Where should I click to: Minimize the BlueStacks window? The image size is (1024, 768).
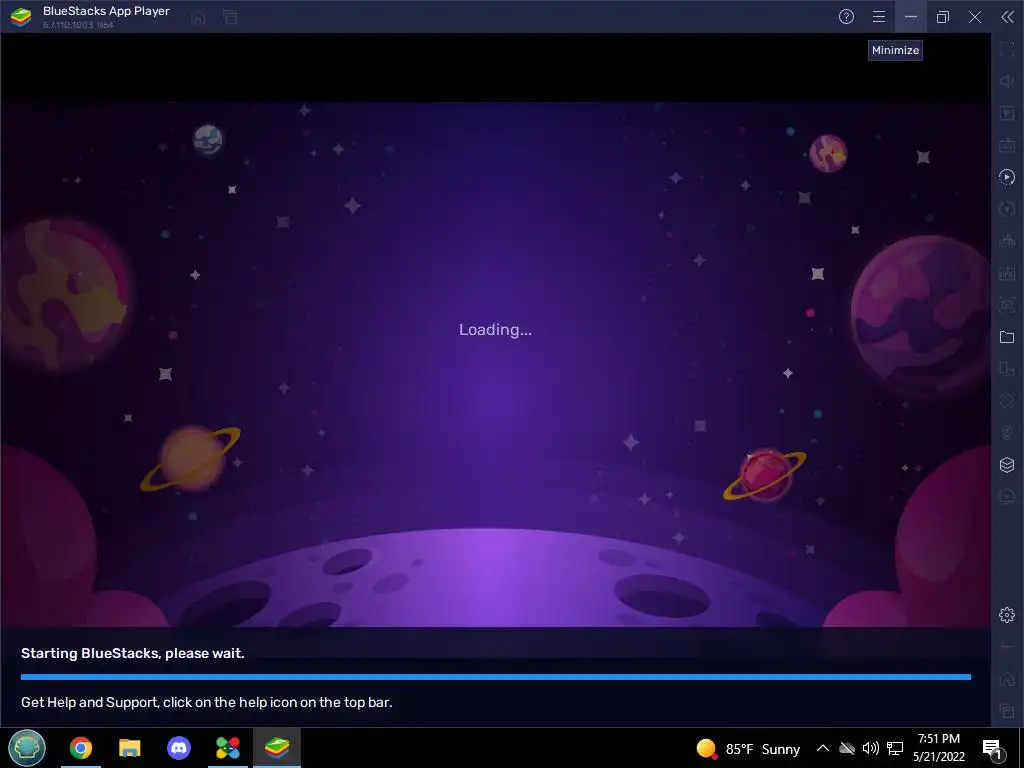point(911,17)
